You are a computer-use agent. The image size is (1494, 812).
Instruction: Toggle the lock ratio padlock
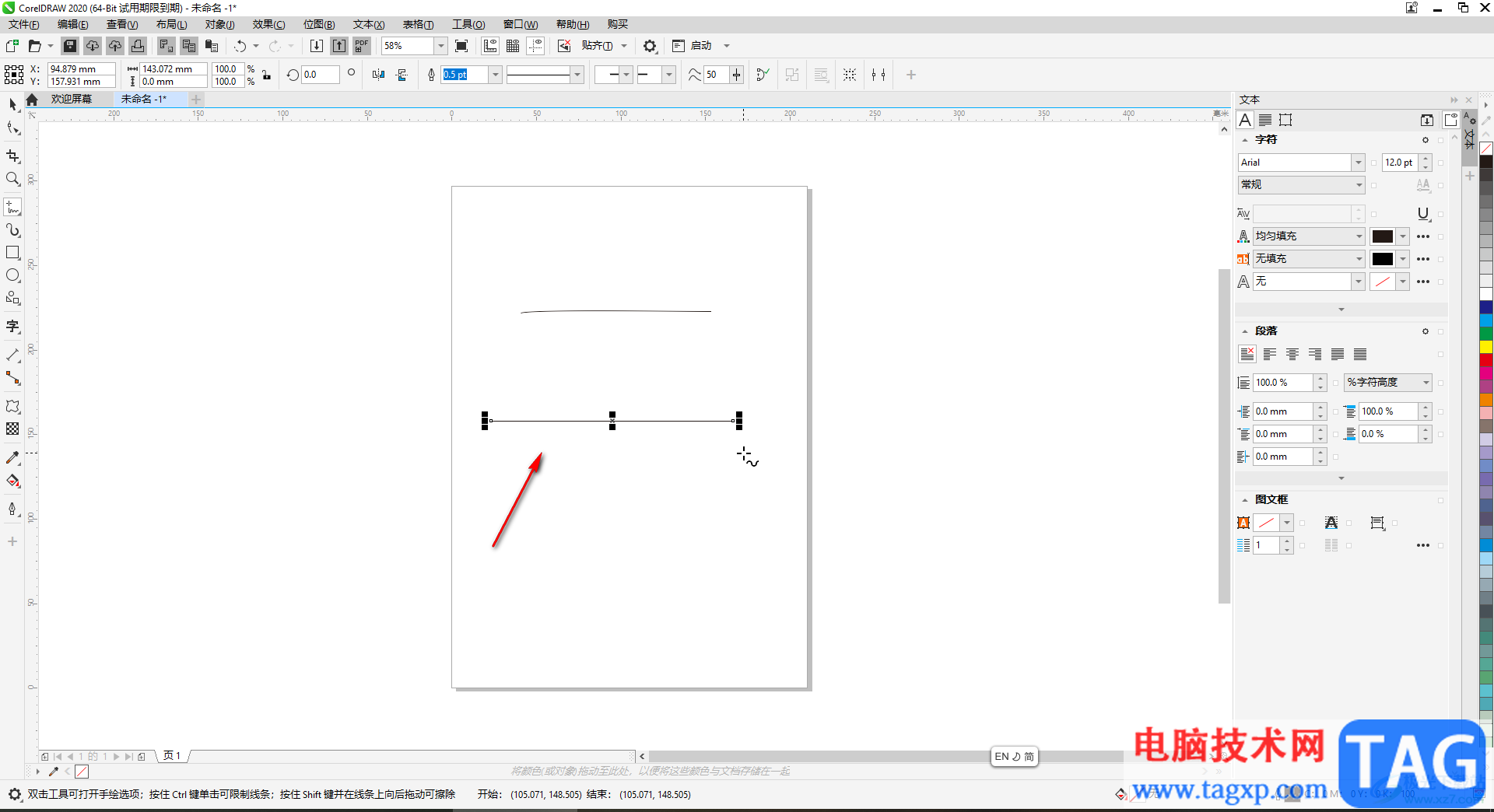(267, 75)
